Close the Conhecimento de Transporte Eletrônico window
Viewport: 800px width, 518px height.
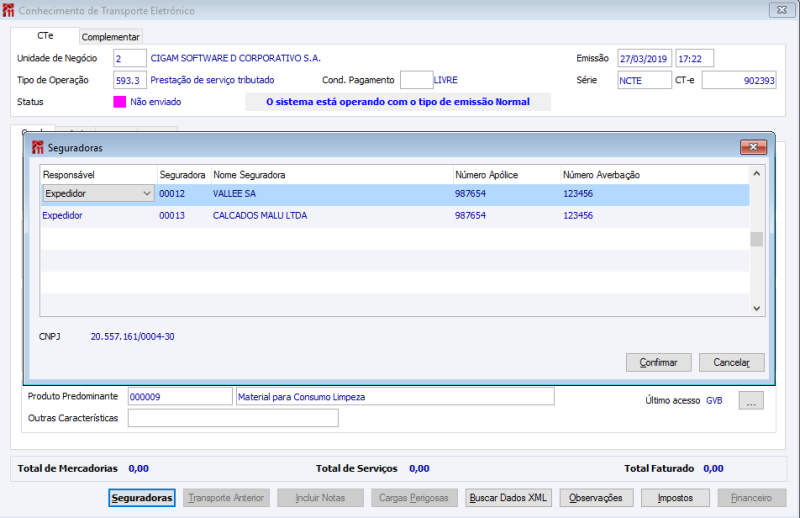(781, 10)
